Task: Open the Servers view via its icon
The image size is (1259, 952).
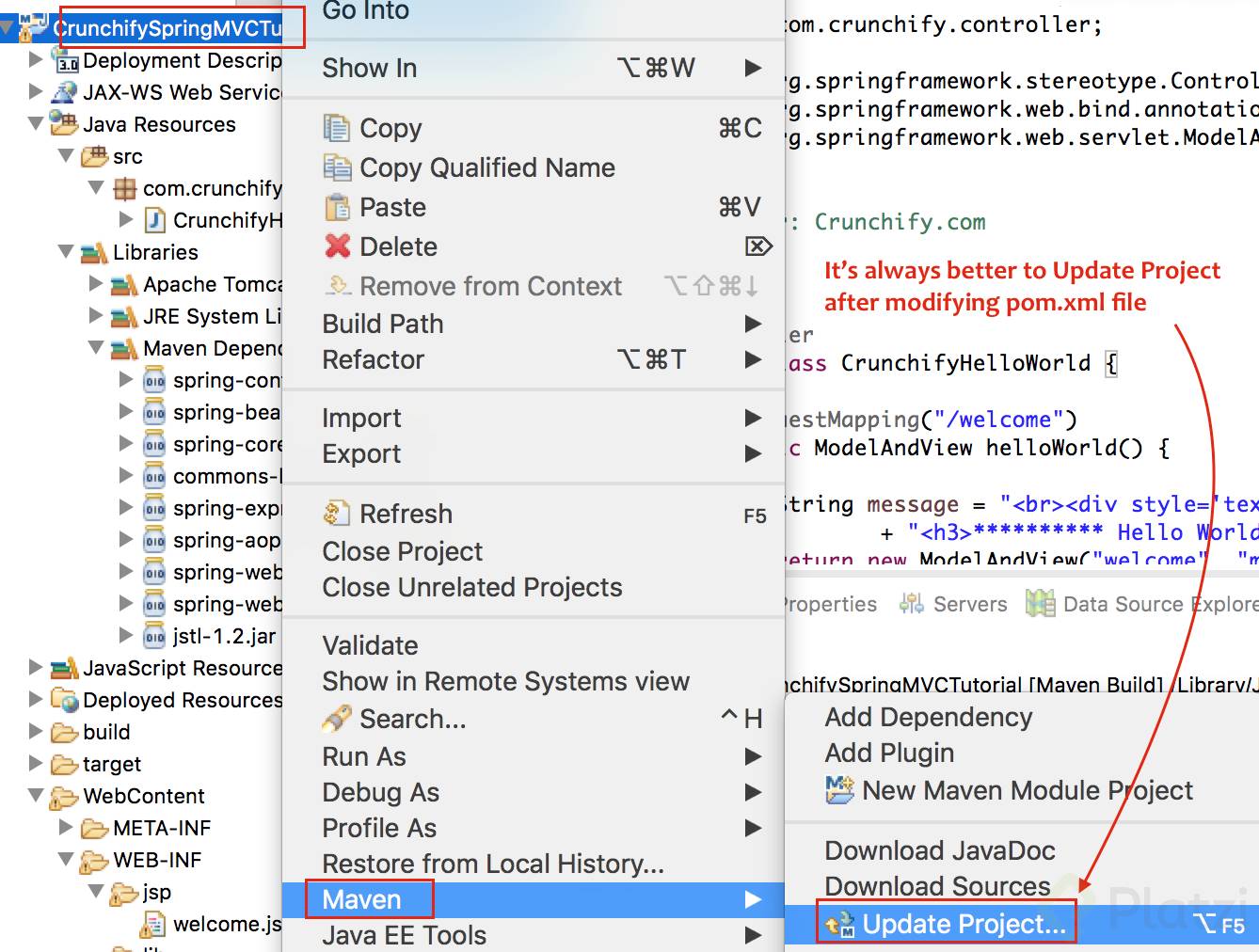Action: click(x=910, y=603)
